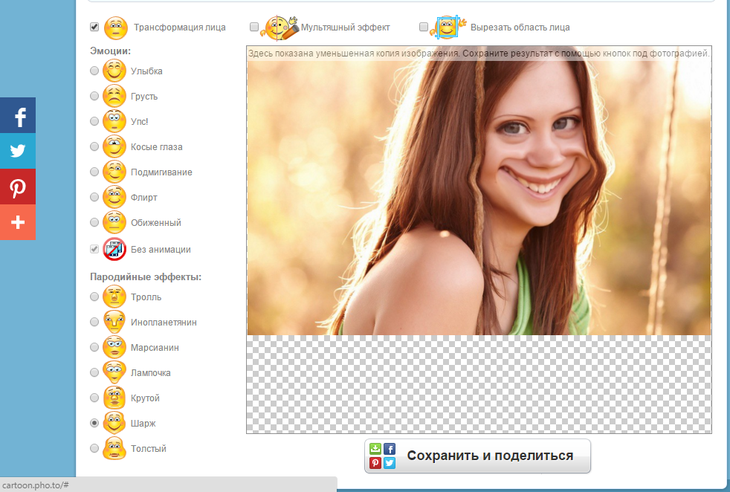Select the Толстый radio button
The height and width of the screenshot is (492, 730).
[95, 448]
